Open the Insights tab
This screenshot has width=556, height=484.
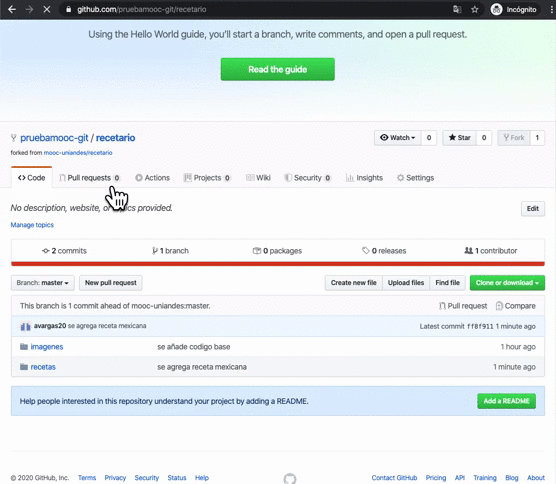coord(364,178)
